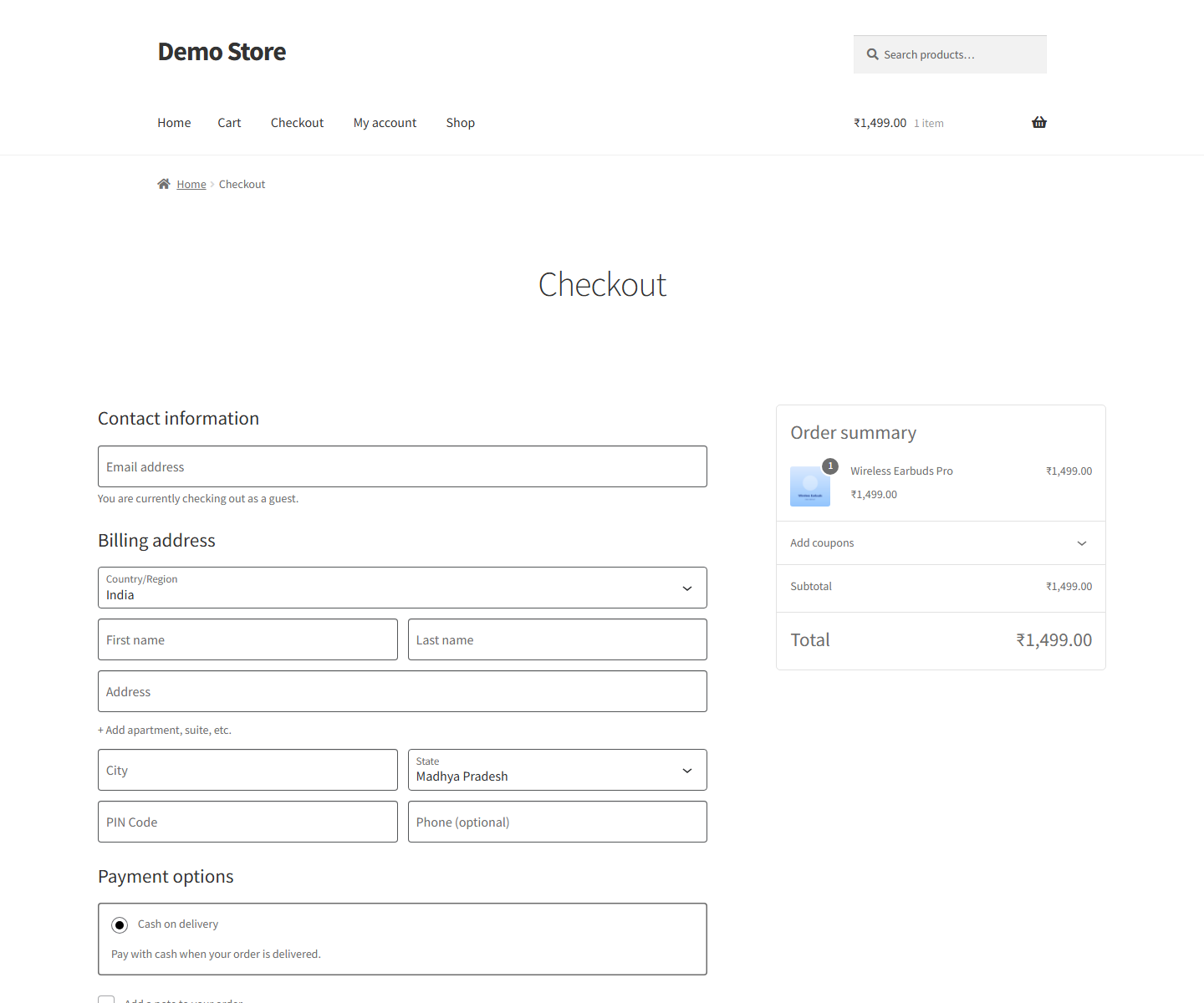This screenshot has height=1003, width=1204.
Task: Expand the Add coupons section
Action: tap(941, 543)
